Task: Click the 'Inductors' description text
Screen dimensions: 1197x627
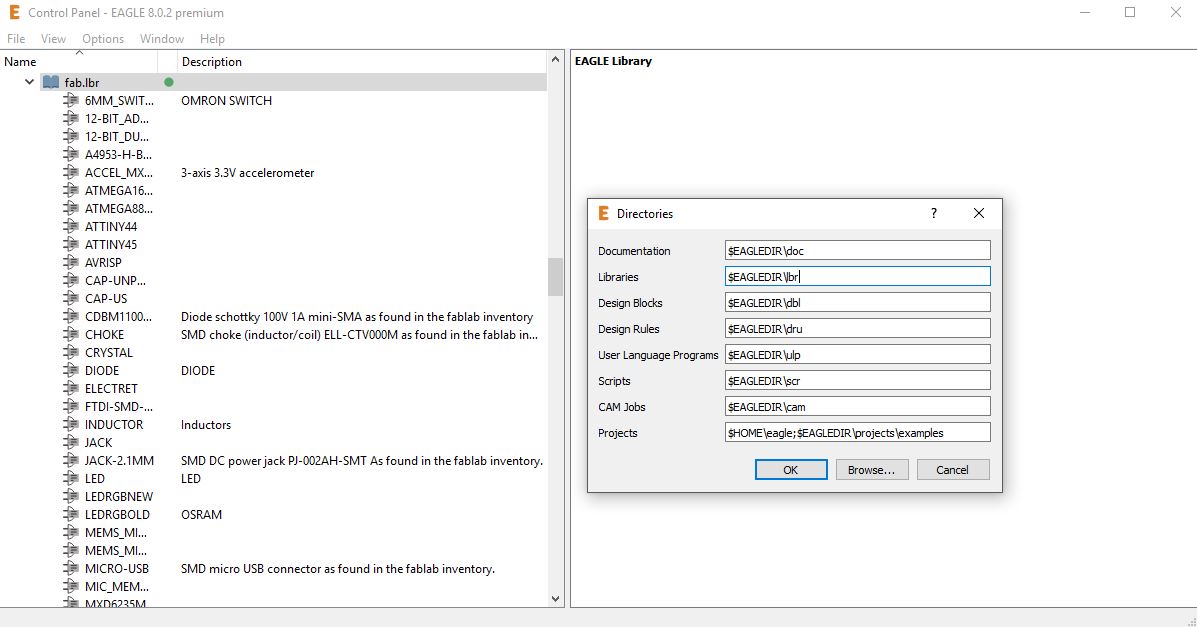Action: (206, 425)
